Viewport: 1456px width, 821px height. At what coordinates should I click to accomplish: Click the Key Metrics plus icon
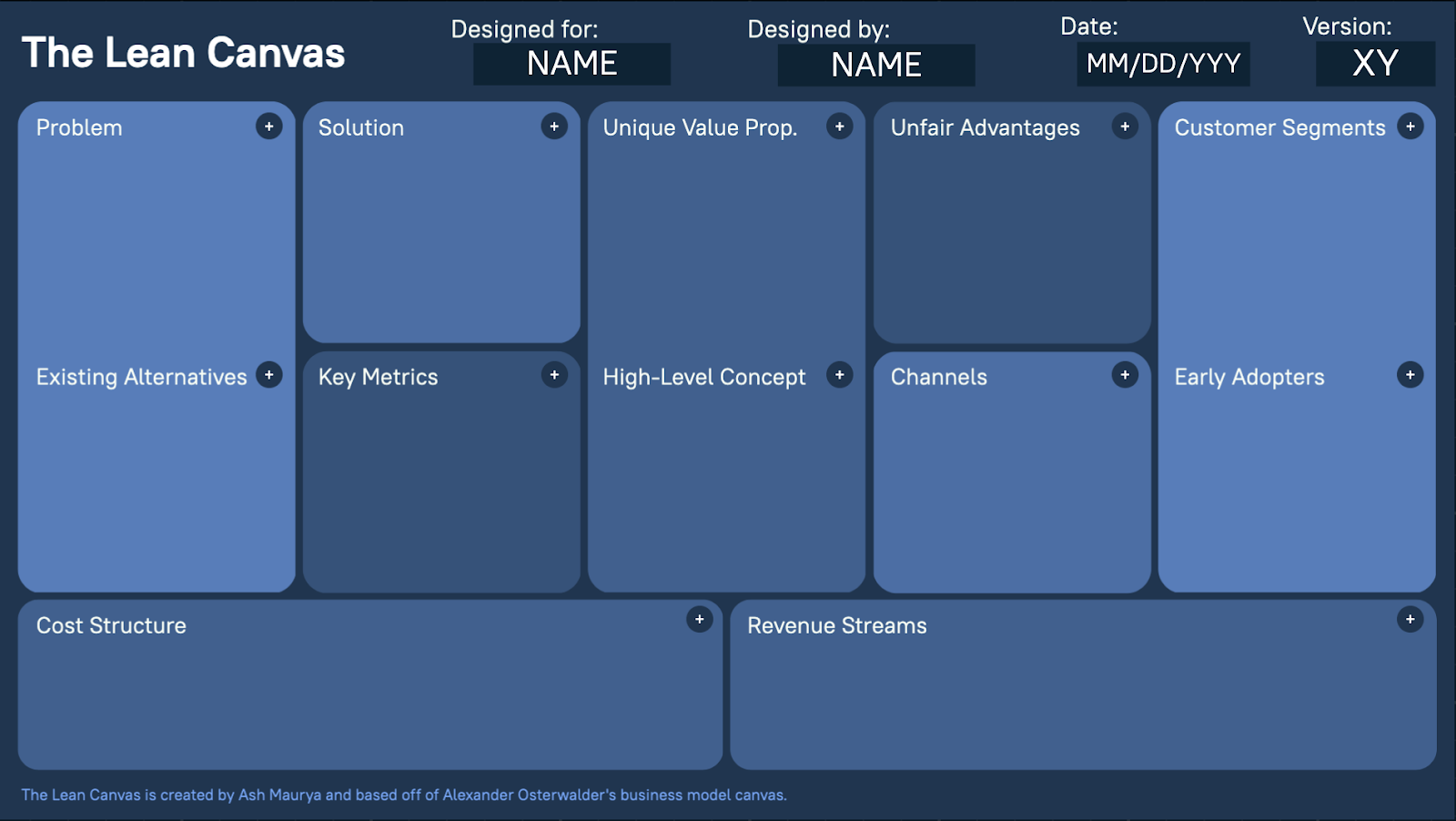point(554,375)
